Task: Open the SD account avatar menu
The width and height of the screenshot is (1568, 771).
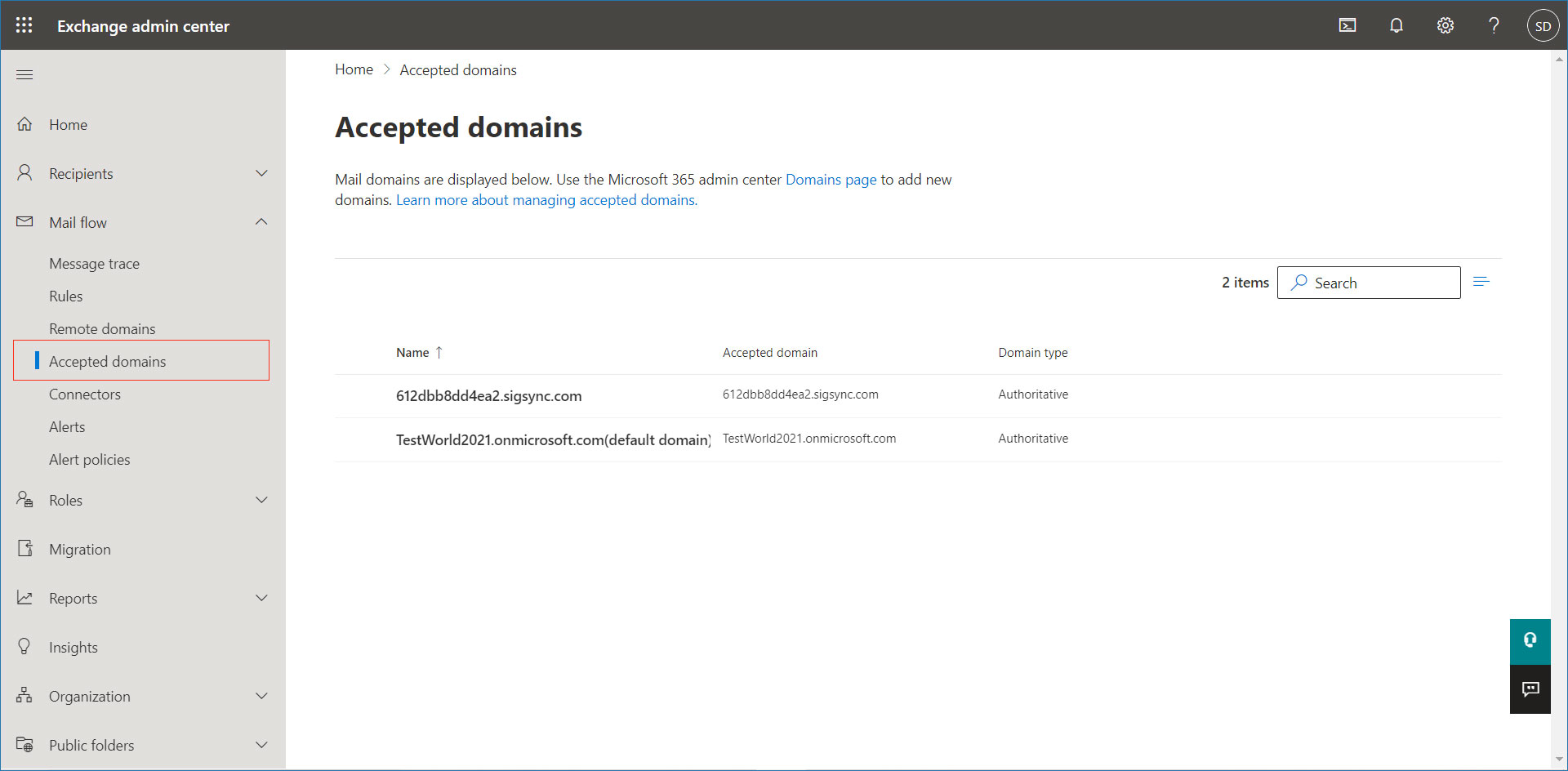Action: 1543,25
